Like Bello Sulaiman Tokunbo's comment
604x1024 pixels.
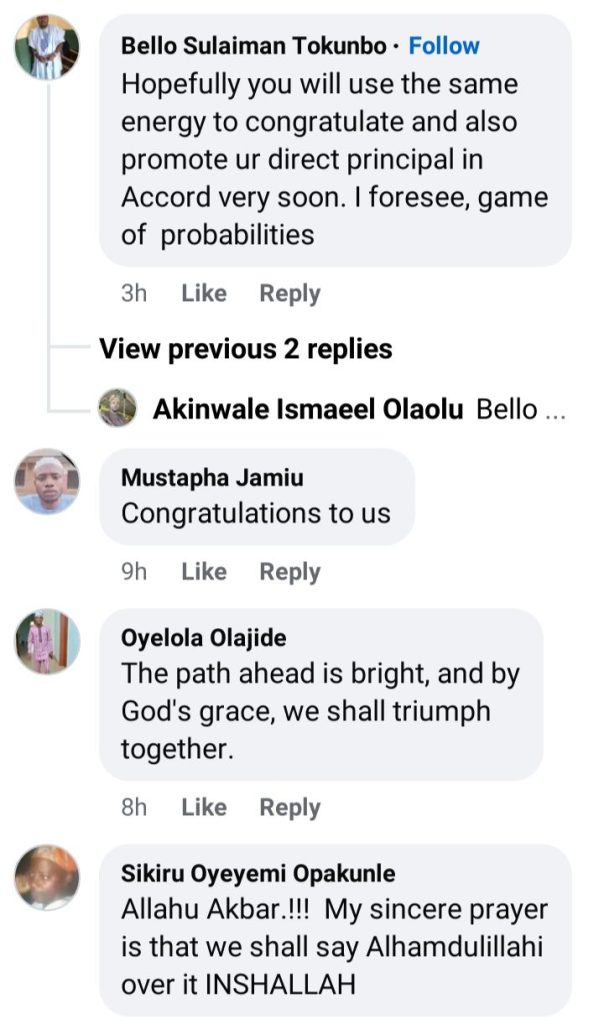coord(204,293)
